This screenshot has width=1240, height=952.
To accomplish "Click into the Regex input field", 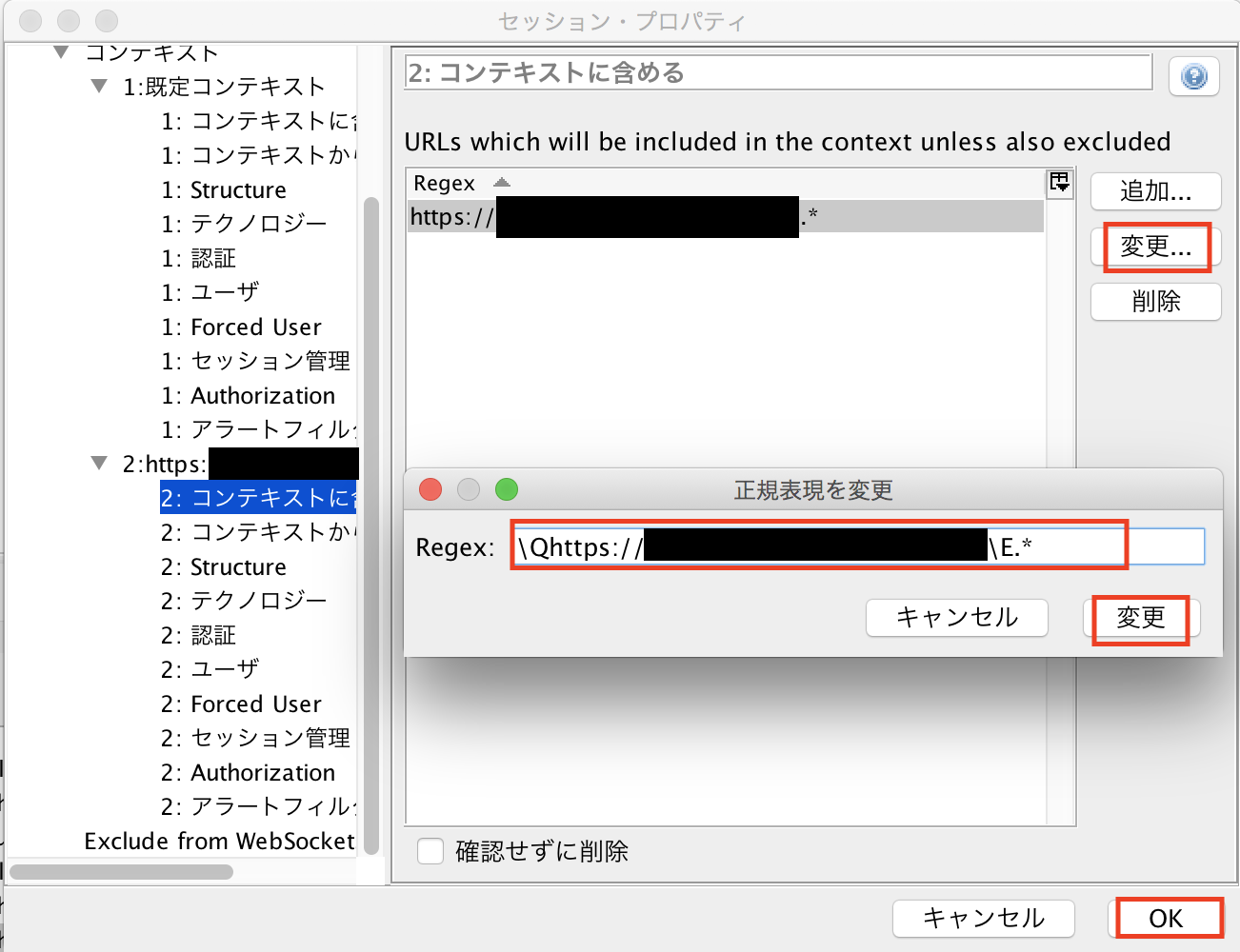I will [x=858, y=546].
